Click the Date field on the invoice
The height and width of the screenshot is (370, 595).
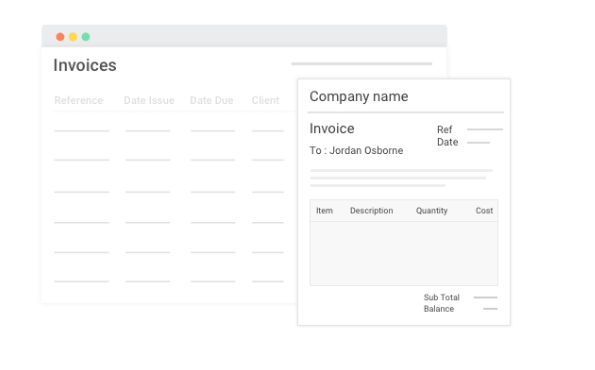coord(447,142)
